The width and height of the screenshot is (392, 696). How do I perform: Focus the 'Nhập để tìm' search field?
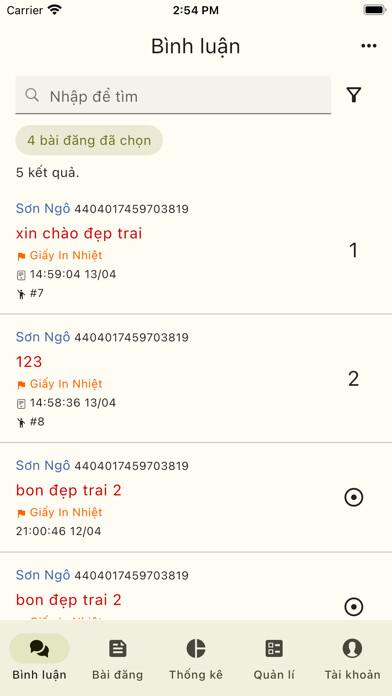point(173,95)
